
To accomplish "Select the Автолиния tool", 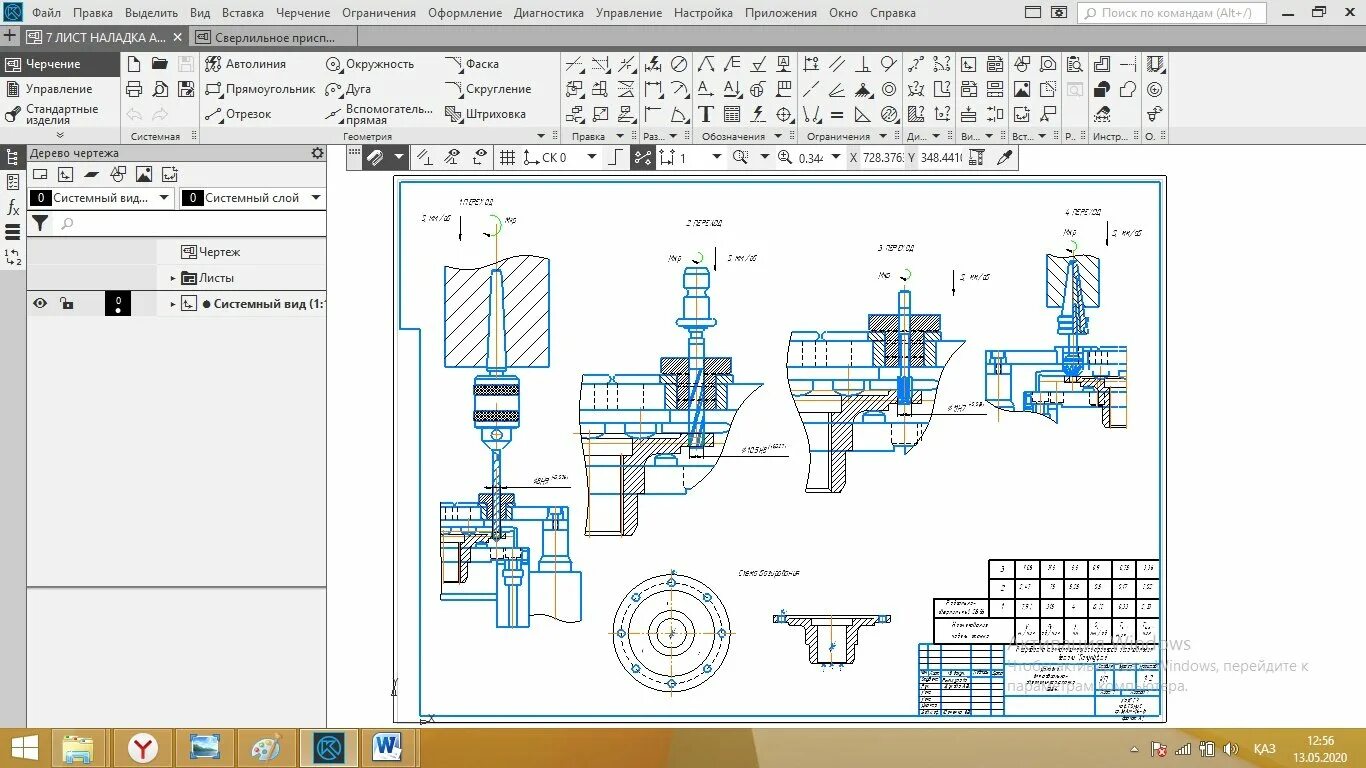I will [x=245, y=64].
